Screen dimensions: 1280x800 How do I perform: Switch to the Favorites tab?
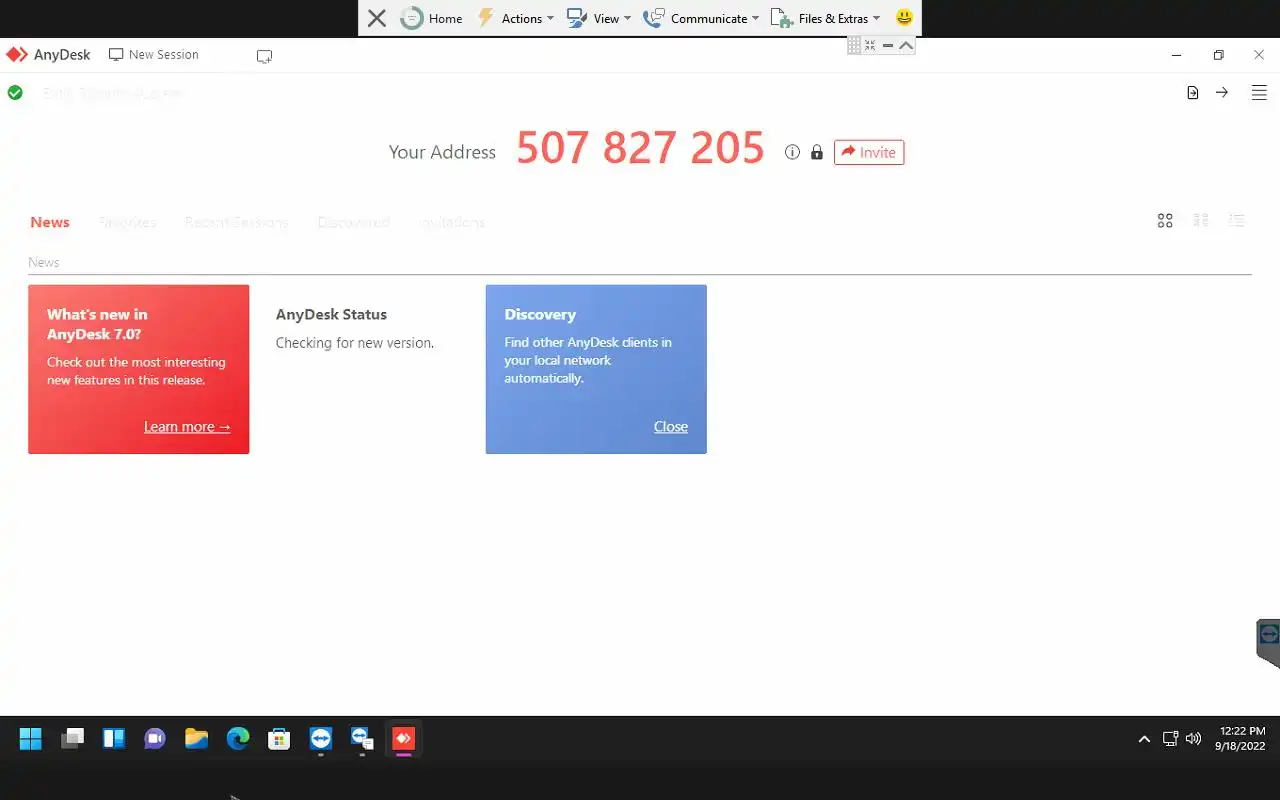tap(127, 222)
